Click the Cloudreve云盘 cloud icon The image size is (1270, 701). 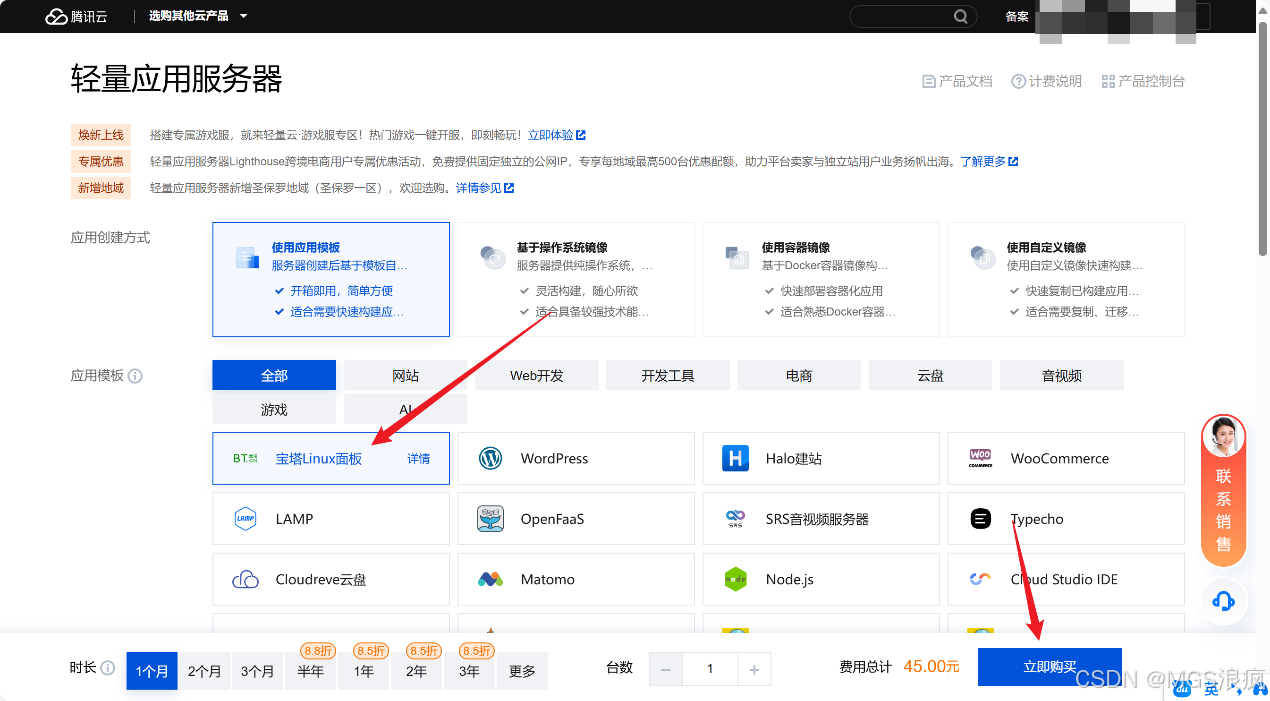click(245, 579)
